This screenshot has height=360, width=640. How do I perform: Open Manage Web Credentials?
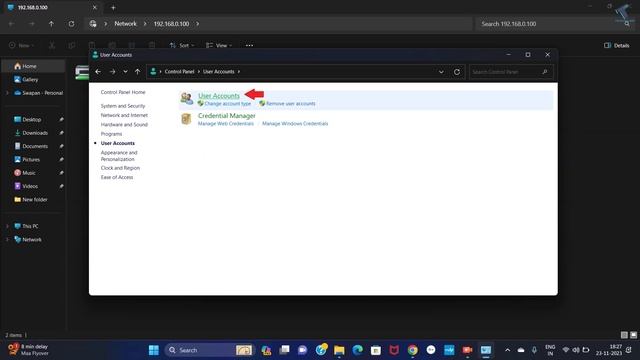(226, 124)
